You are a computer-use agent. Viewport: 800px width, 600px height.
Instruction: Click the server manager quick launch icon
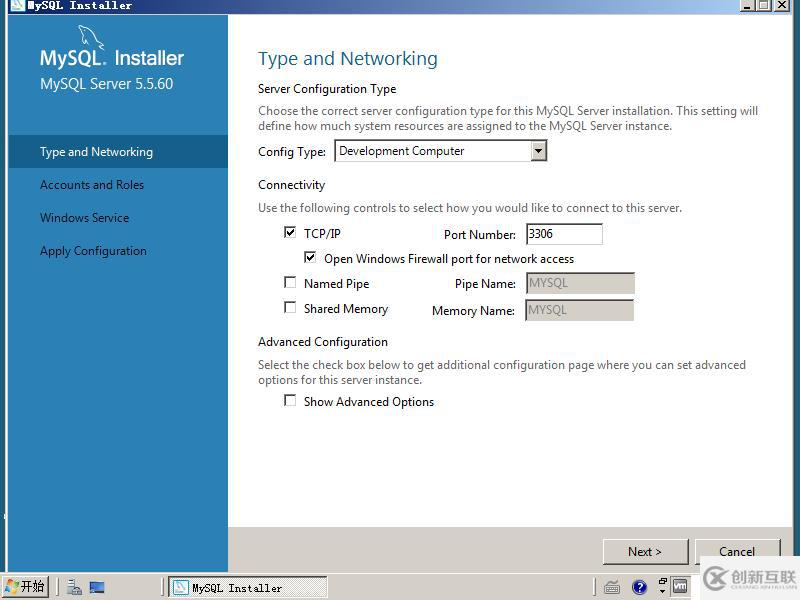pyautogui.click(x=74, y=588)
